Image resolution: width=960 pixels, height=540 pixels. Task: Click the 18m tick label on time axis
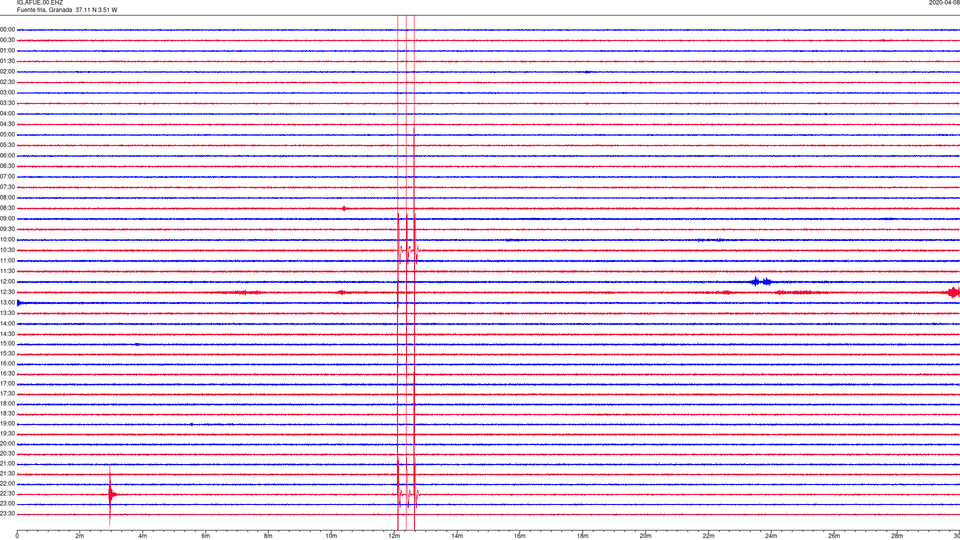tap(583, 536)
